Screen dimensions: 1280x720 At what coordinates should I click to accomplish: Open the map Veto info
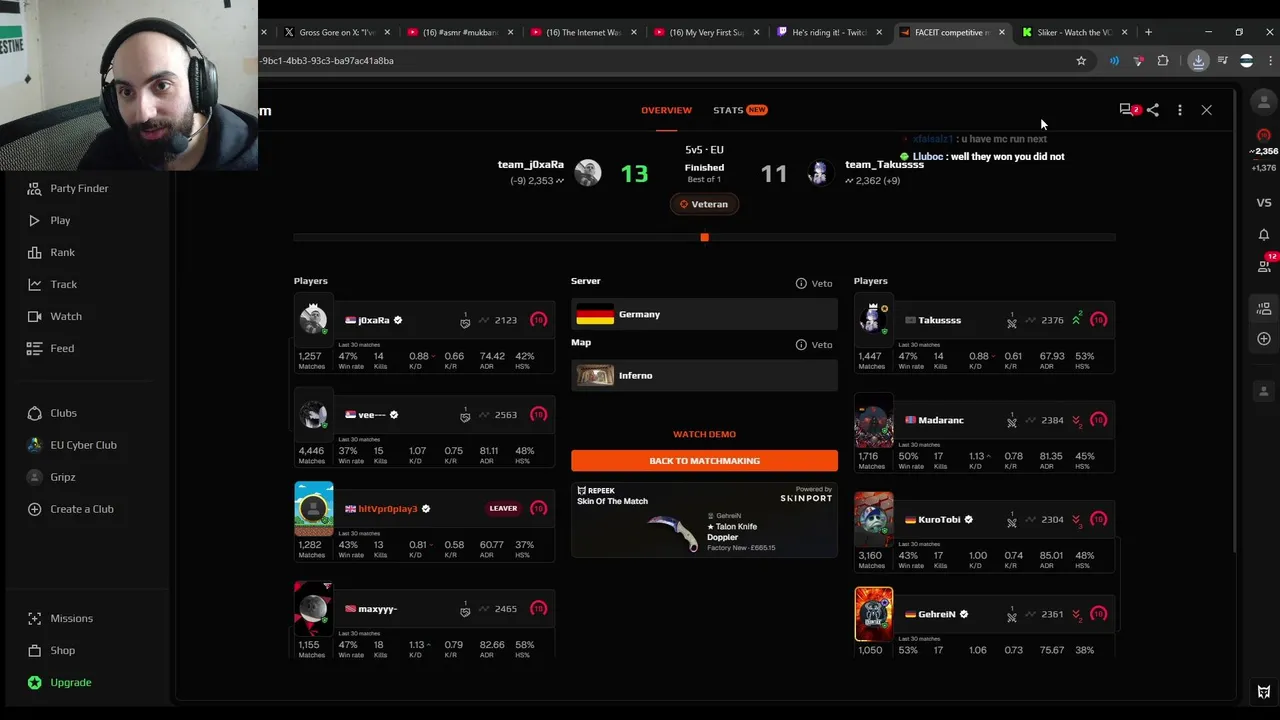point(814,344)
